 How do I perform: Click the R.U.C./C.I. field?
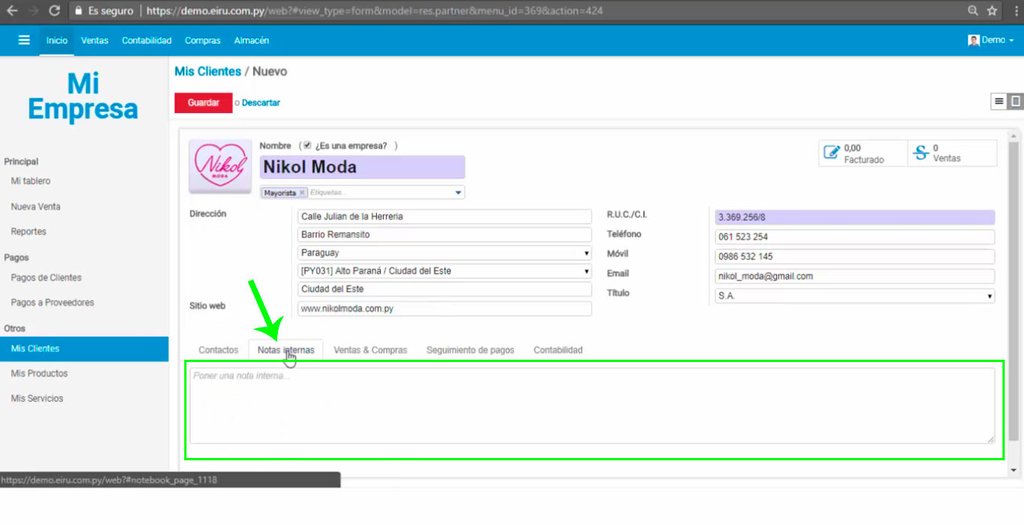[x=855, y=217]
